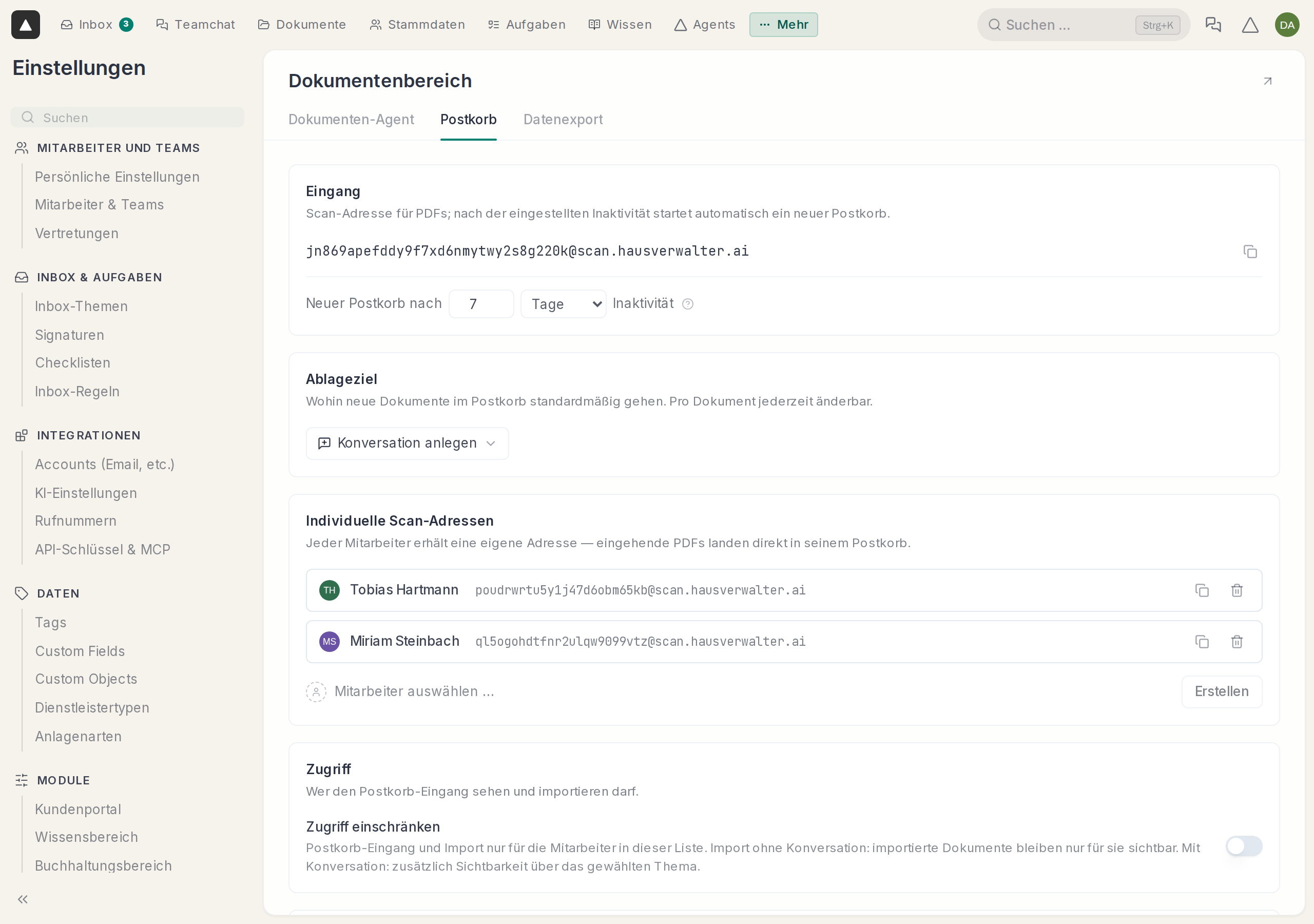Open Stammdaten in the top navigation
1314x924 pixels.
[x=417, y=25]
